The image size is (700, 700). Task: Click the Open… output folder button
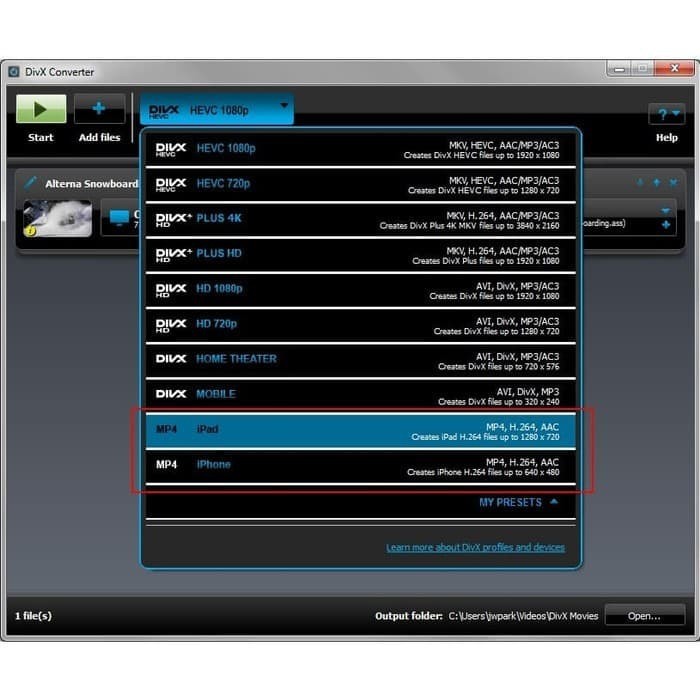(x=645, y=616)
